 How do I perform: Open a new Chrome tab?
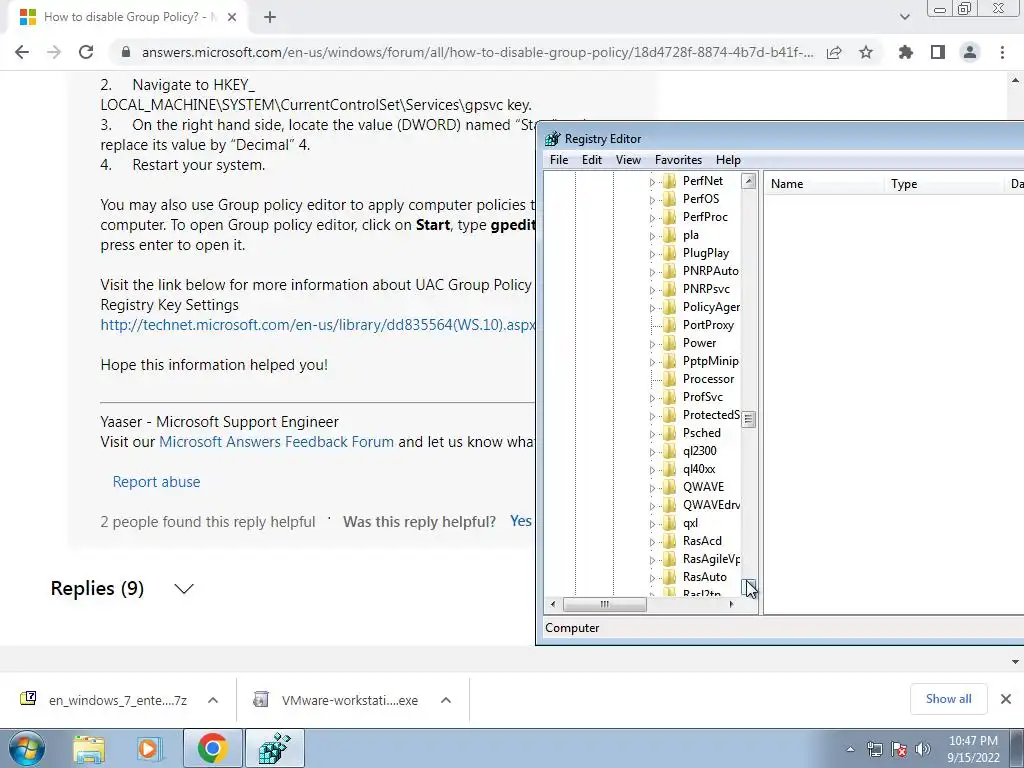point(270,17)
